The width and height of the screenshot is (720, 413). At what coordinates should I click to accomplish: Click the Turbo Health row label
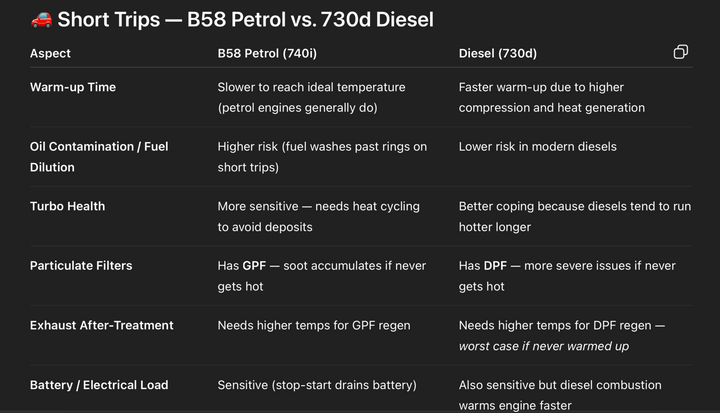(67, 206)
